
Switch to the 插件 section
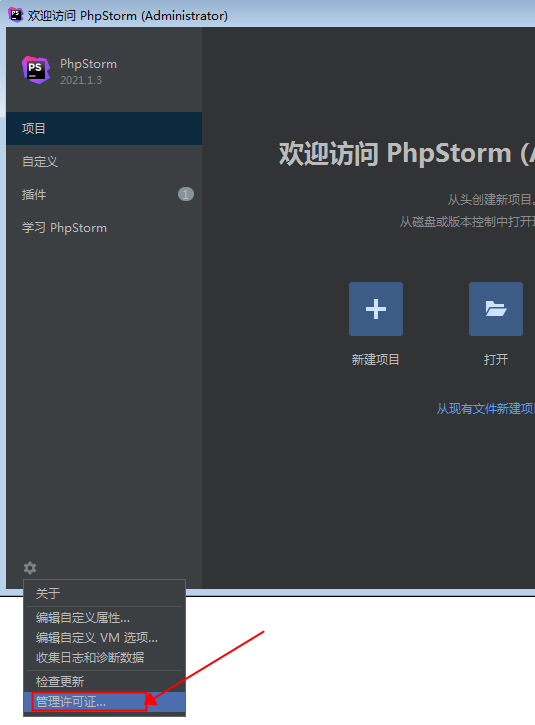[104, 195]
